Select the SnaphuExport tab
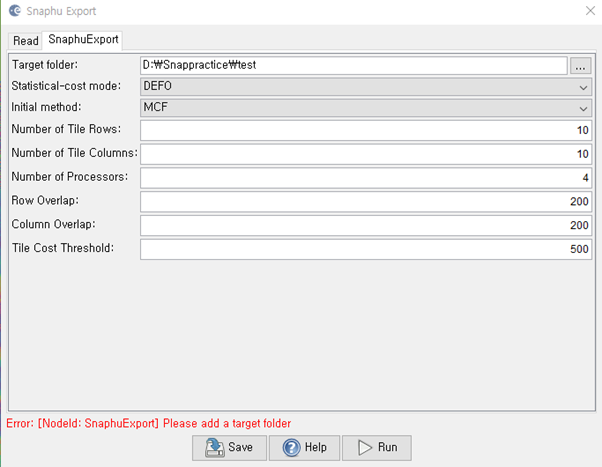This screenshot has height=467, width=602. (x=83, y=40)
